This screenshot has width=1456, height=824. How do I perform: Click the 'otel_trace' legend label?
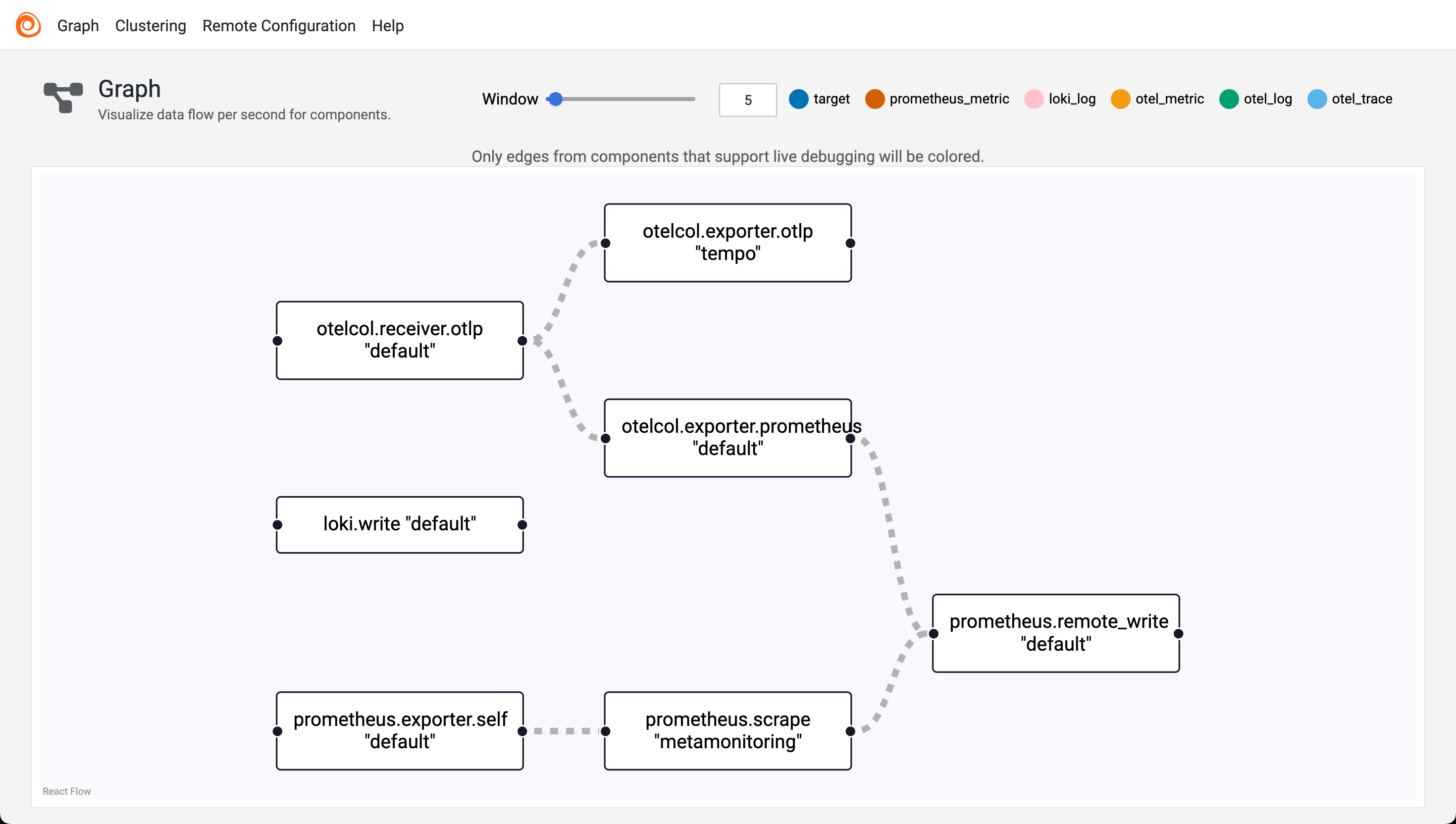coord(1361,99)
